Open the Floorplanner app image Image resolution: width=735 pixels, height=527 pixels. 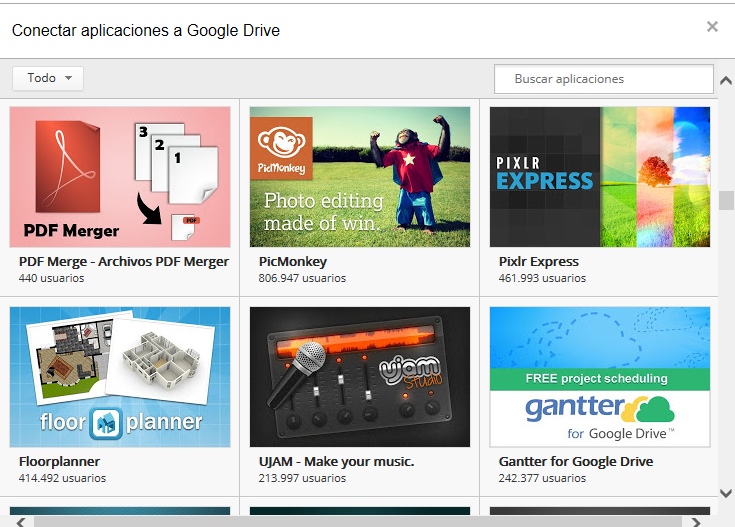coord(120,376)
